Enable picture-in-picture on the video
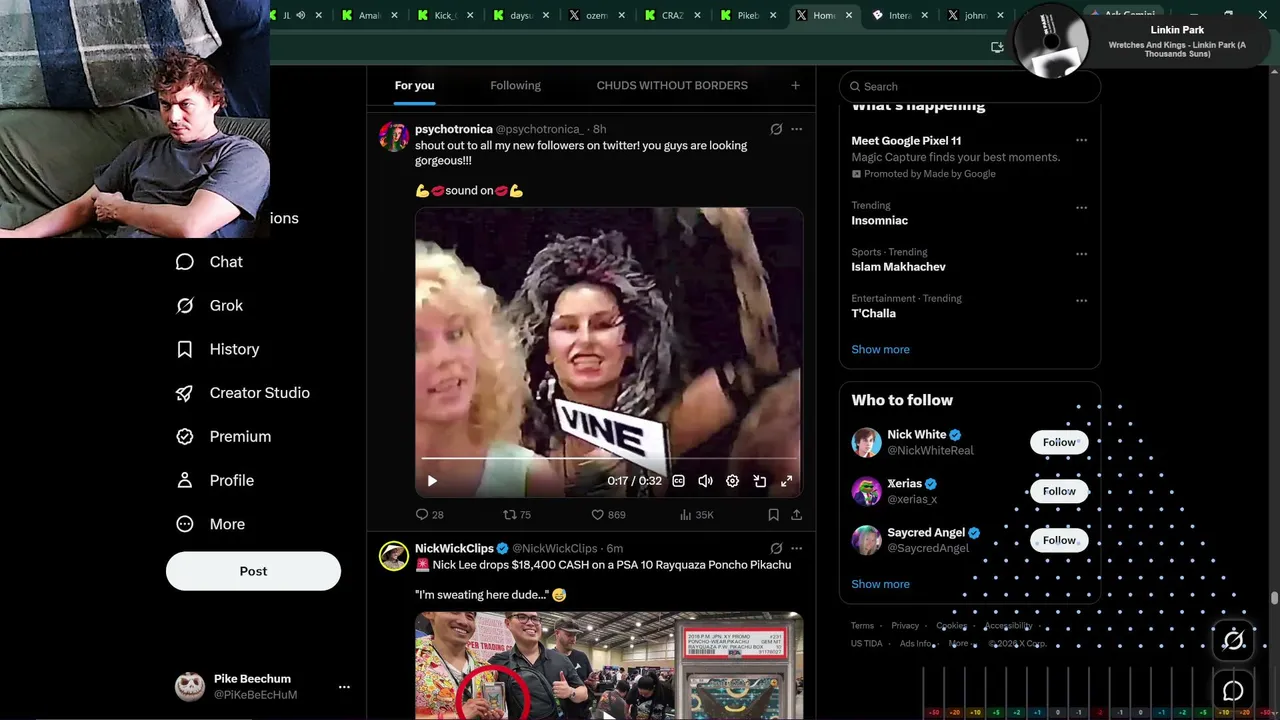 (x=760, y=481)
